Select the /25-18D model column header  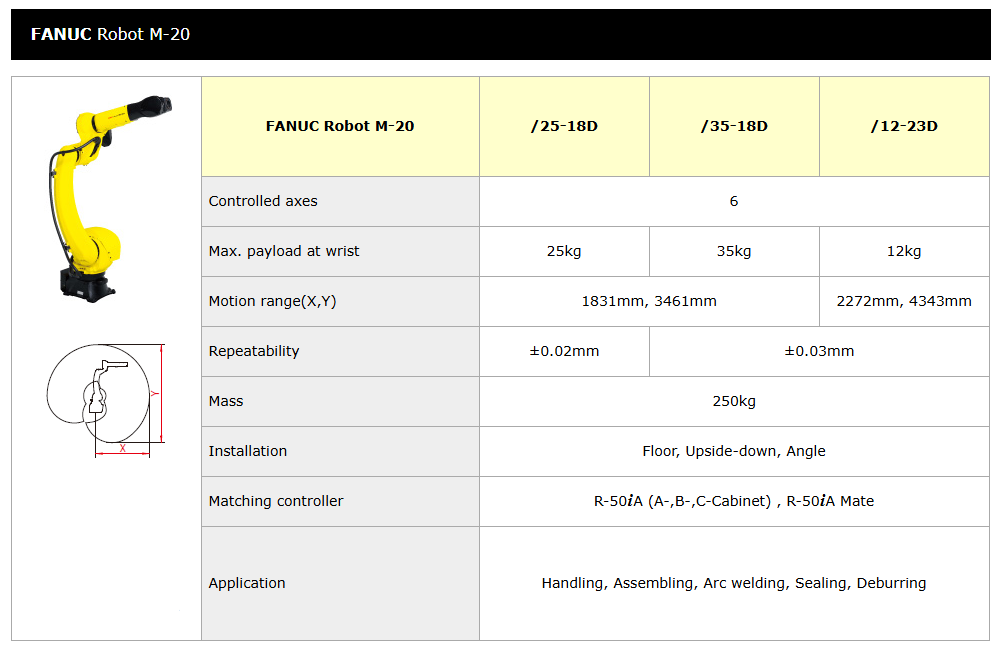[564, 126]
